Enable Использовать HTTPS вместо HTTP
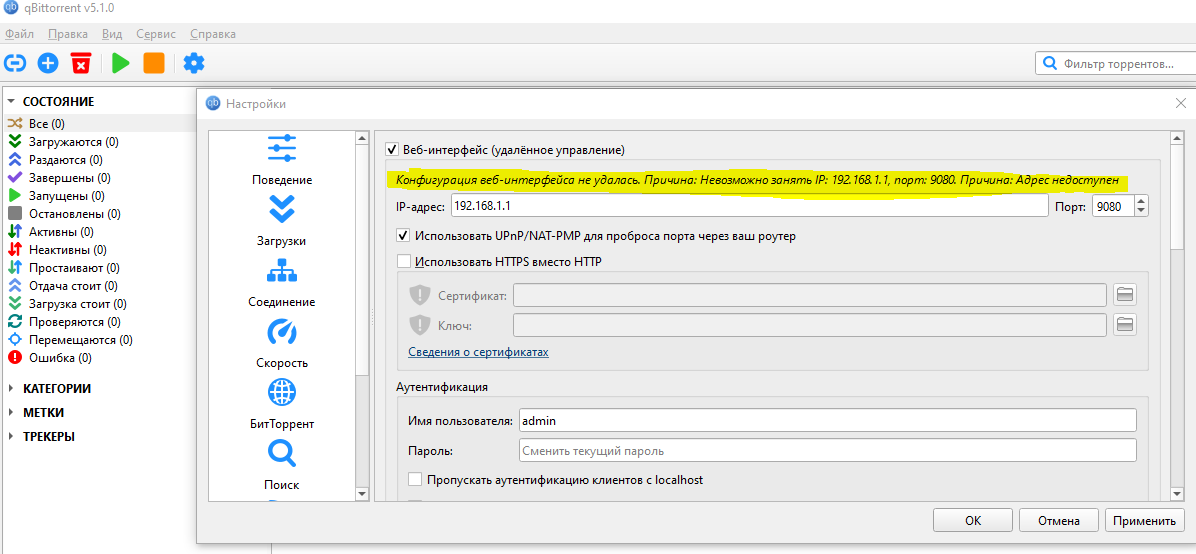This screenshot has height=554, width=1196. point(404,262)
